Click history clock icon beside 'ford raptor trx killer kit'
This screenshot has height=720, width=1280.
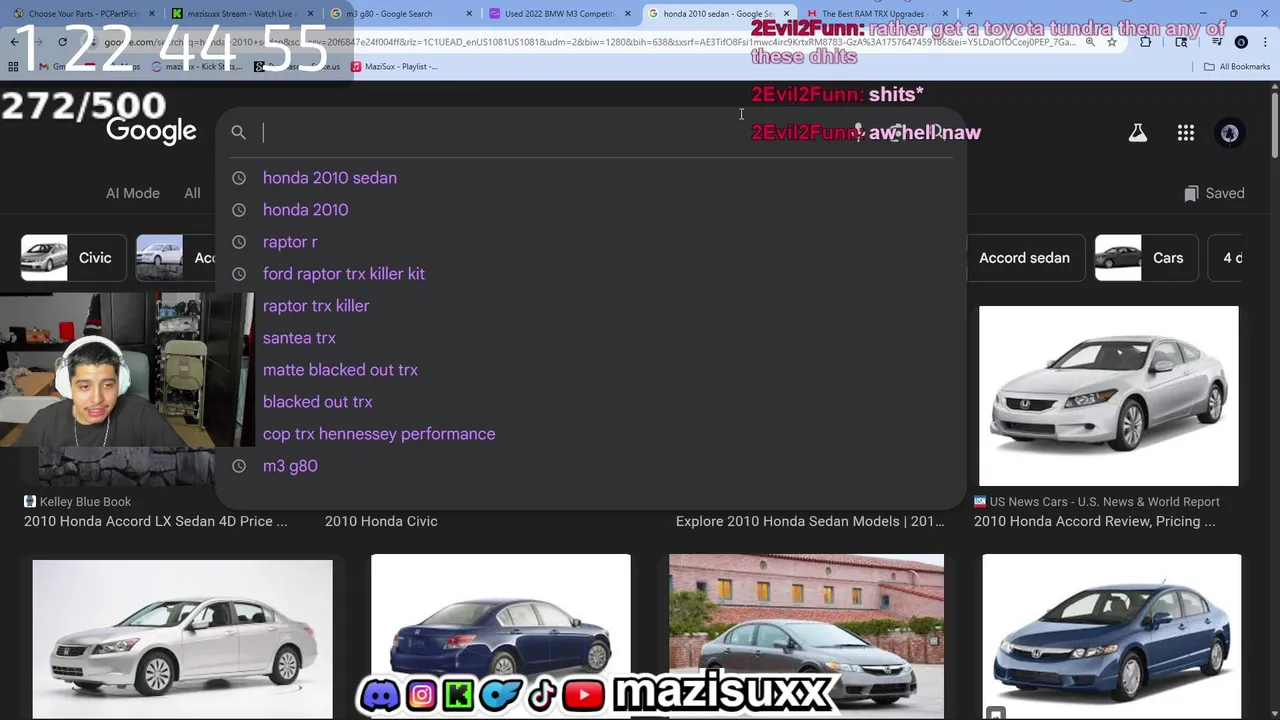(239, 274)
